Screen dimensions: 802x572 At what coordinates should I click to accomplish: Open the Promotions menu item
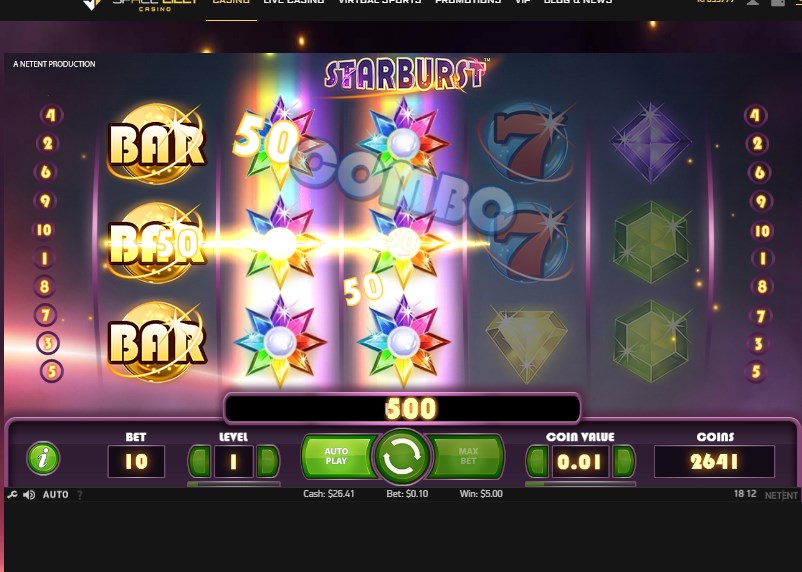point(468,2)
